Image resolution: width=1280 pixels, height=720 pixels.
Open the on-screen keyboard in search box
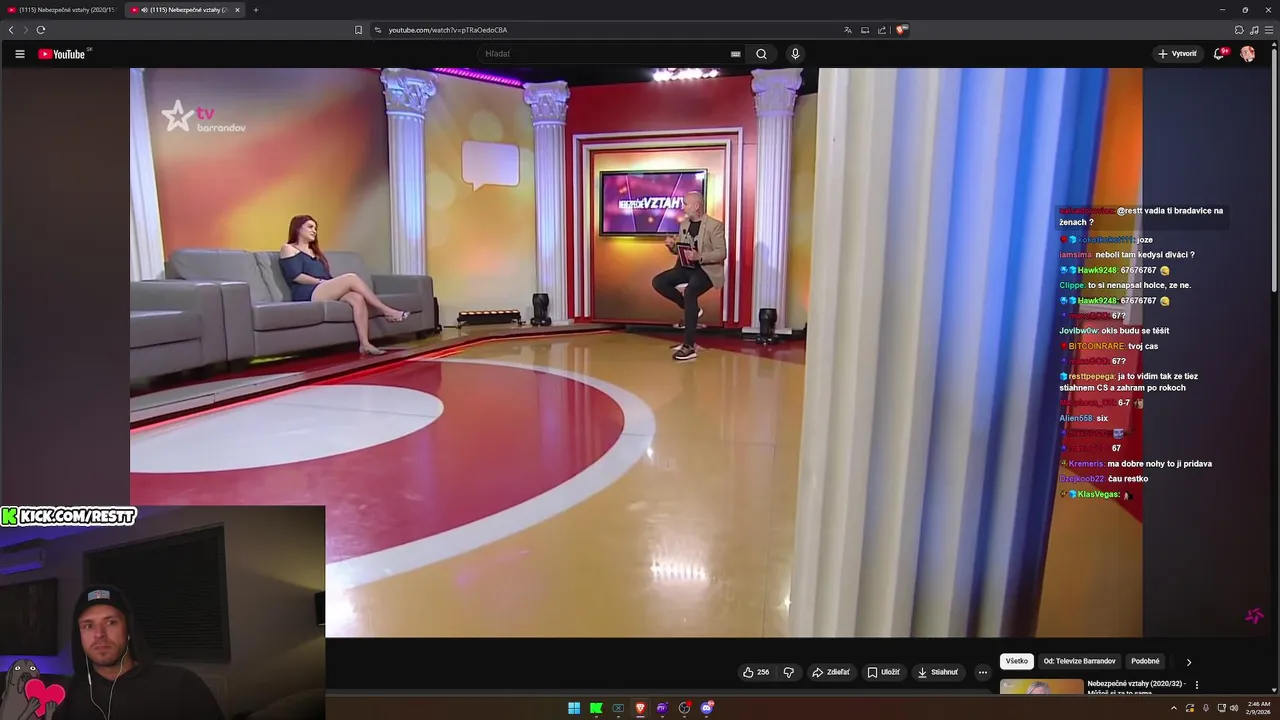(x=736, y=54)
